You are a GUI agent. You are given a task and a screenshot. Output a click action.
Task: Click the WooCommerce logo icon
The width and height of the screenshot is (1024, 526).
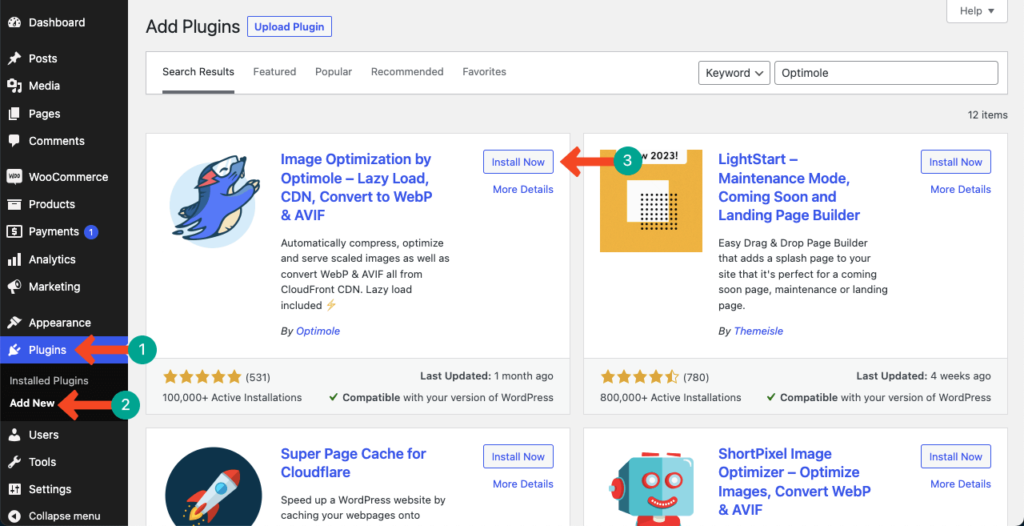coord(14,177)
